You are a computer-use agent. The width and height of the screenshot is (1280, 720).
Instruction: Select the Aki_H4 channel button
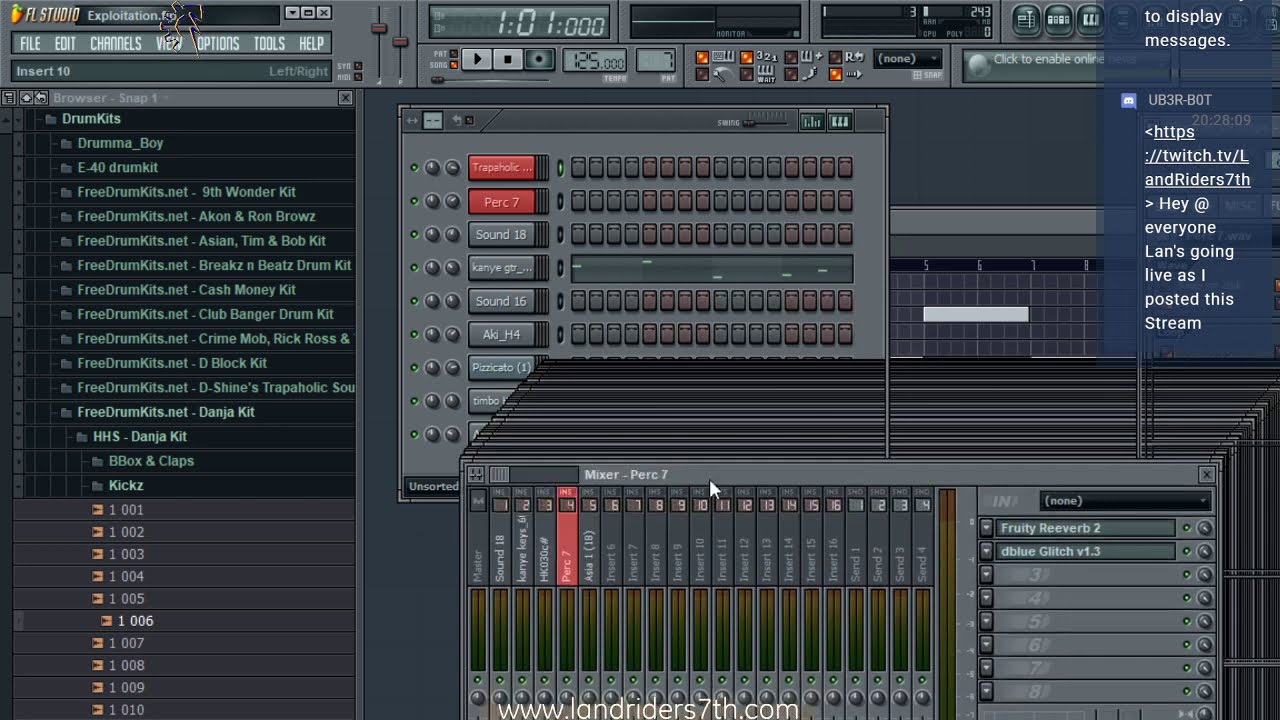pos(502,334)
